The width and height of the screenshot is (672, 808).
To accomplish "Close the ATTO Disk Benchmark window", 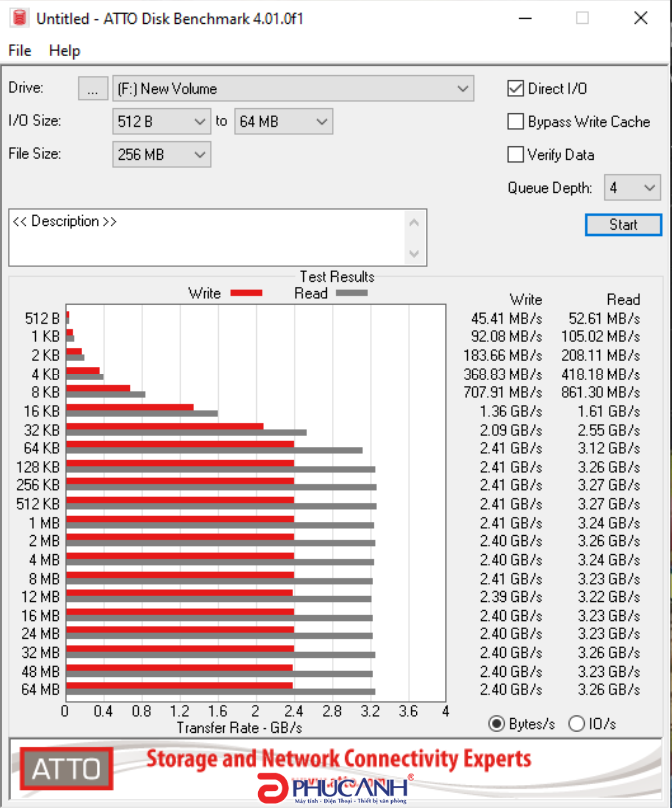I will coord(641,19).
